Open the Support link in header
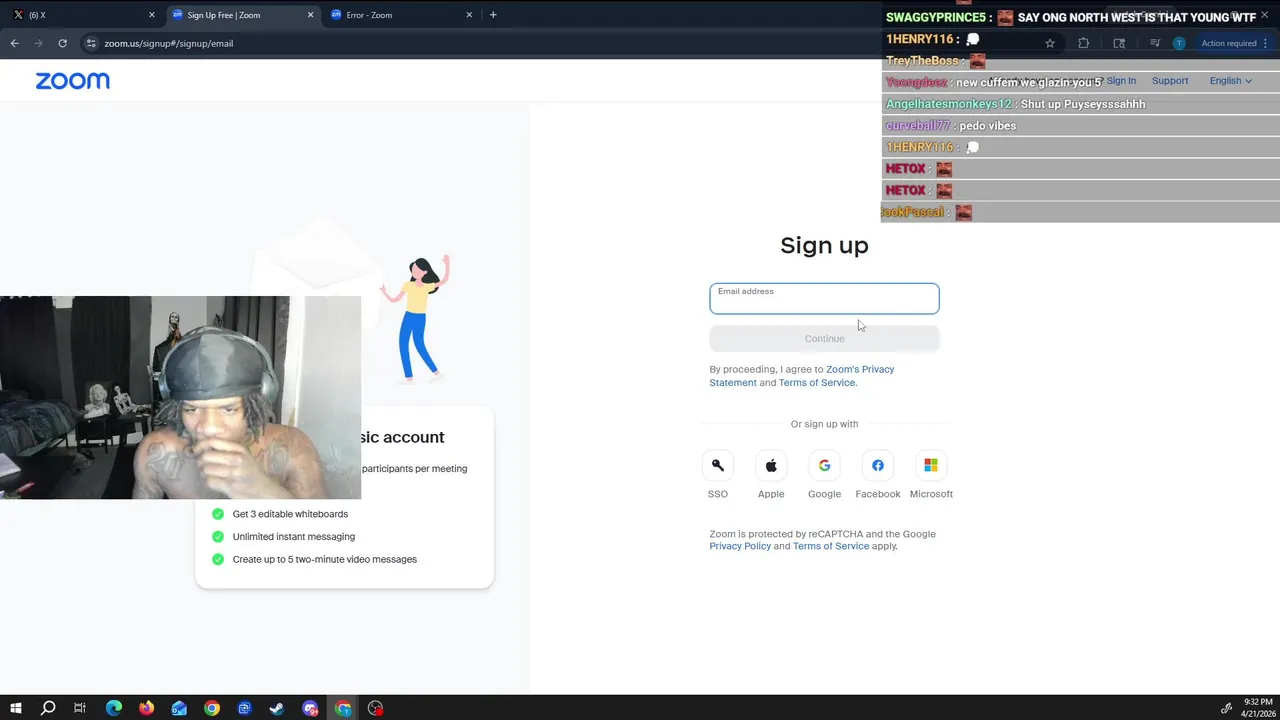The image size is (1280, 720). [1170, 81]
